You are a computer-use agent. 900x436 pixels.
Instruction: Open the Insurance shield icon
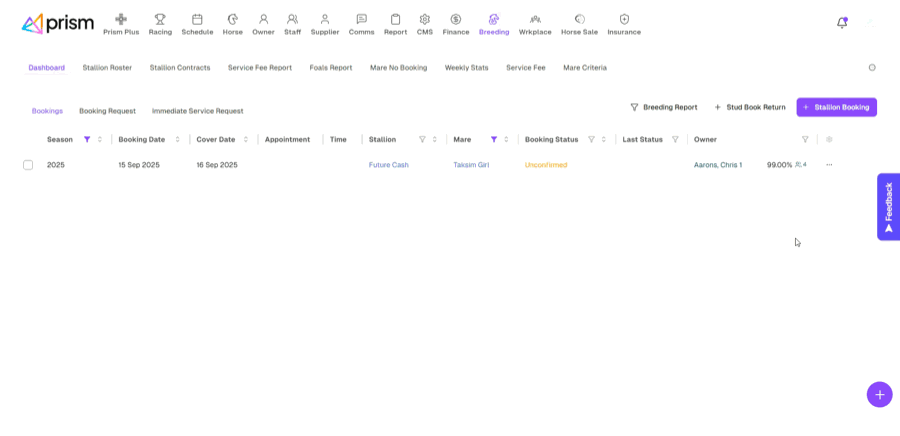tap(624, 19)
